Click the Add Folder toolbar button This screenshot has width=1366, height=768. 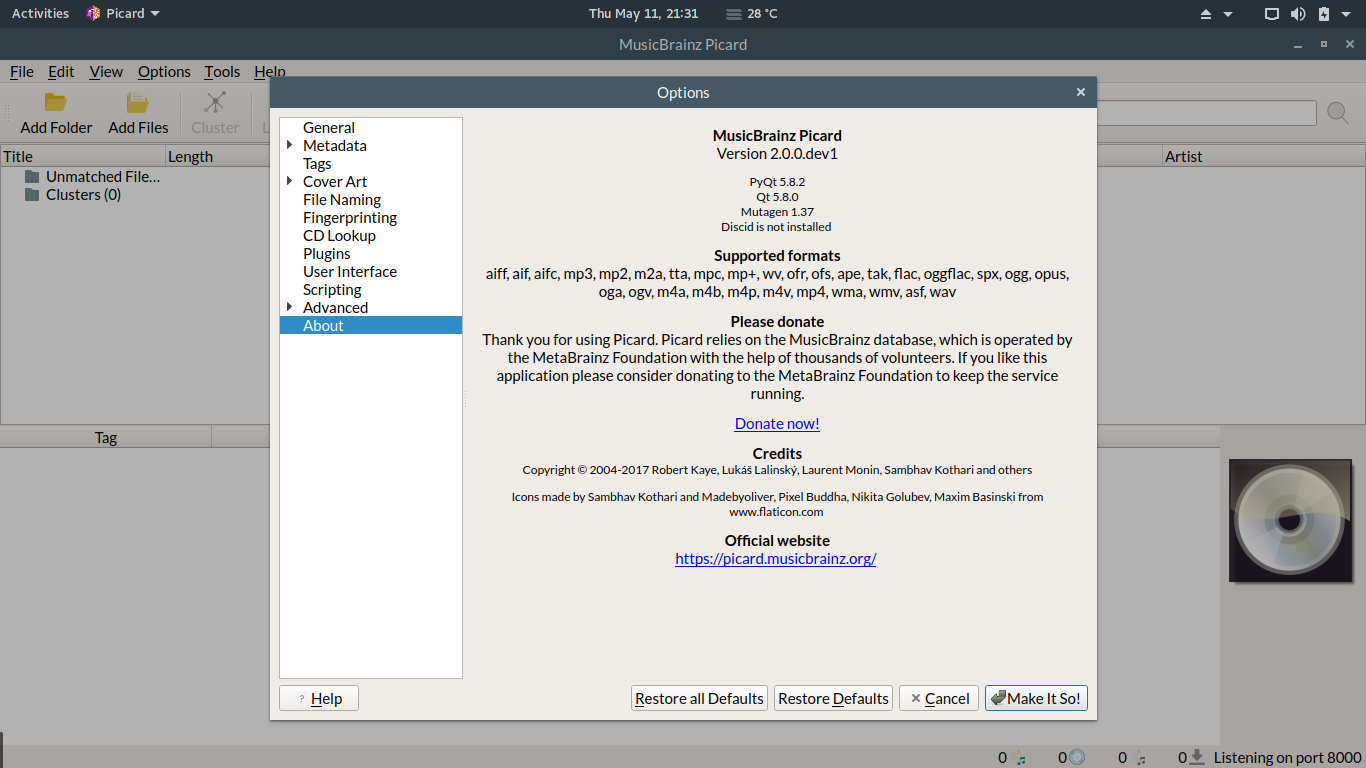tap(56, 113)
